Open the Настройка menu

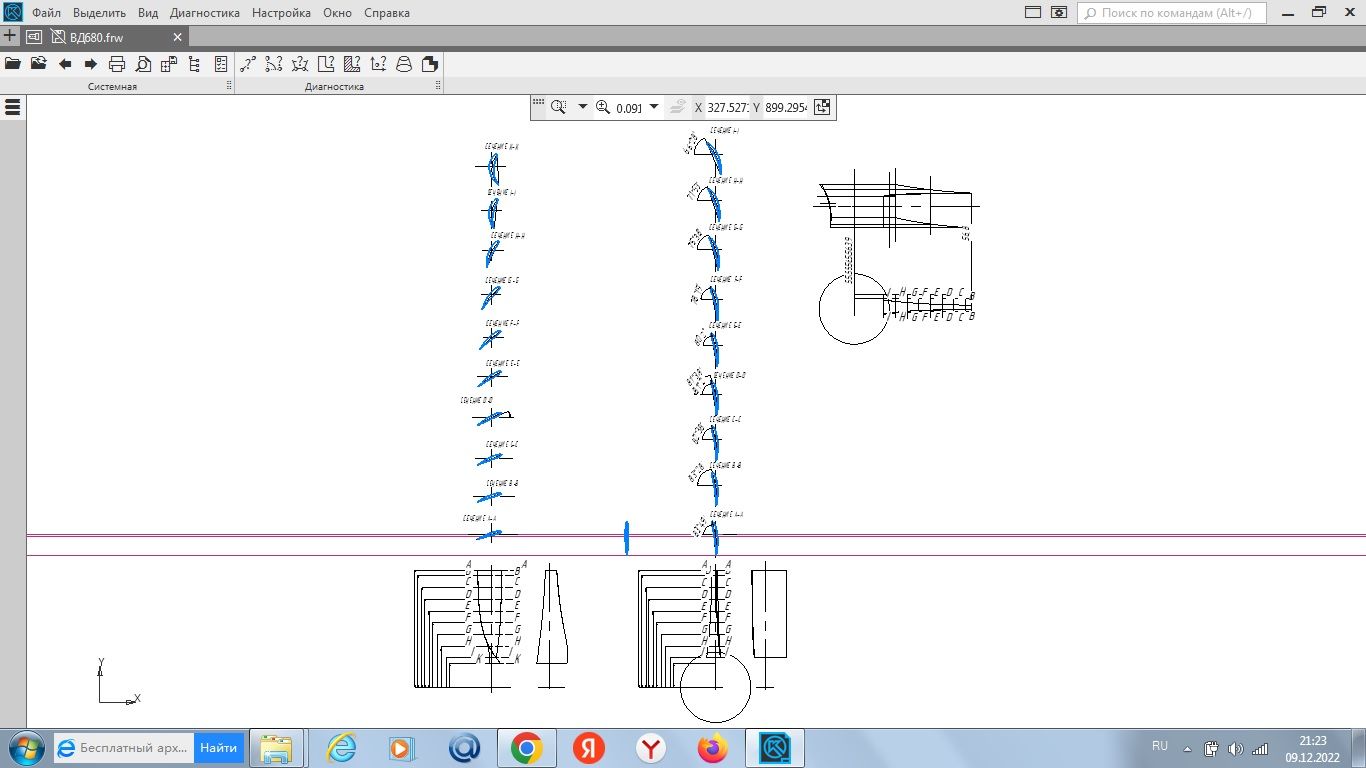(281, 13)
